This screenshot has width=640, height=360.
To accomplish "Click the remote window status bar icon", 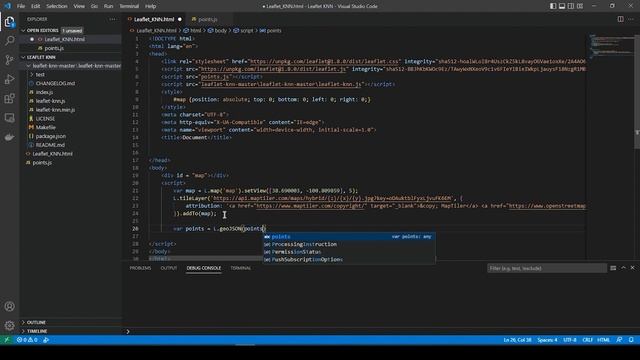I will (7, 340).
